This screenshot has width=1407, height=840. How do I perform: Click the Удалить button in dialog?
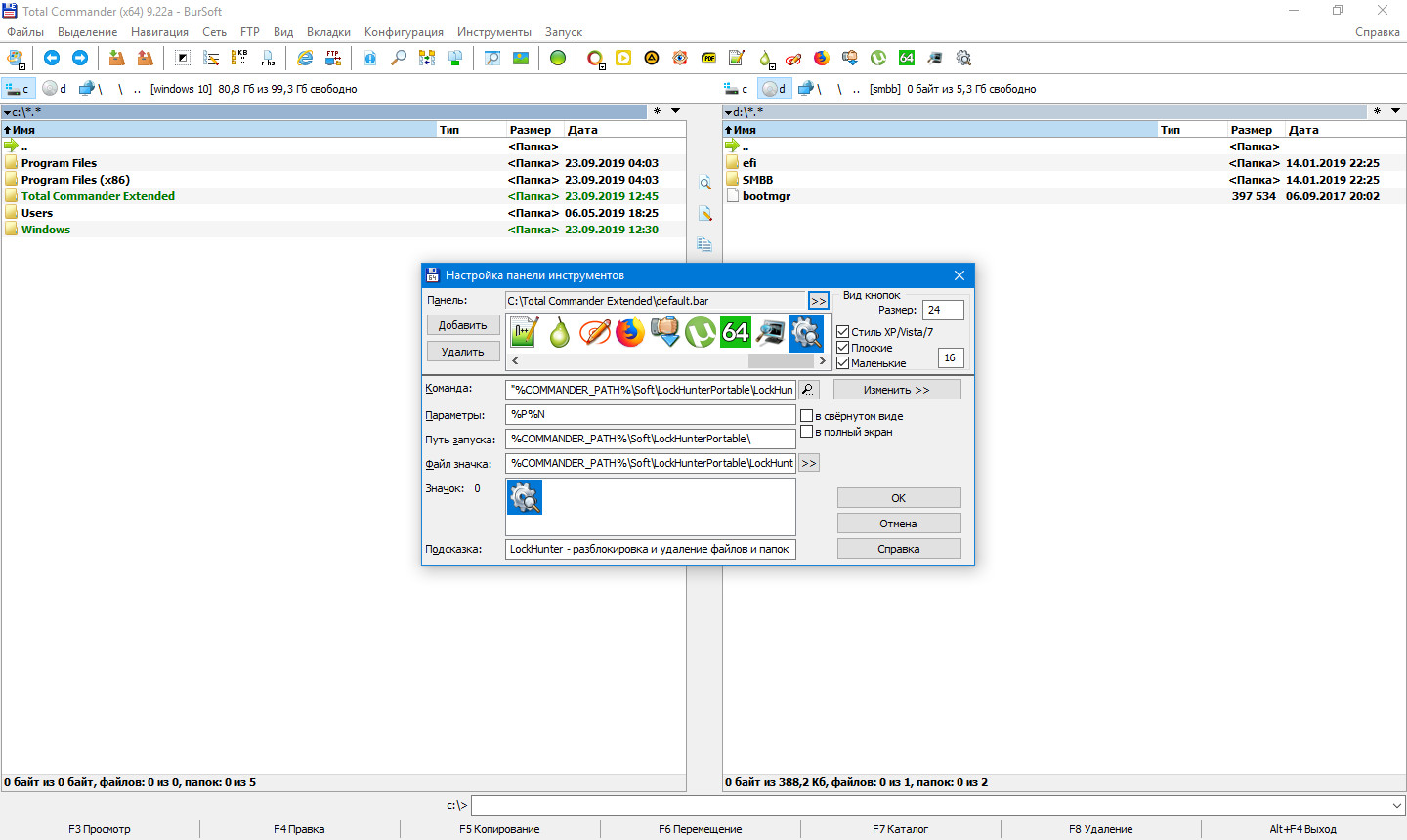(463, 352)
